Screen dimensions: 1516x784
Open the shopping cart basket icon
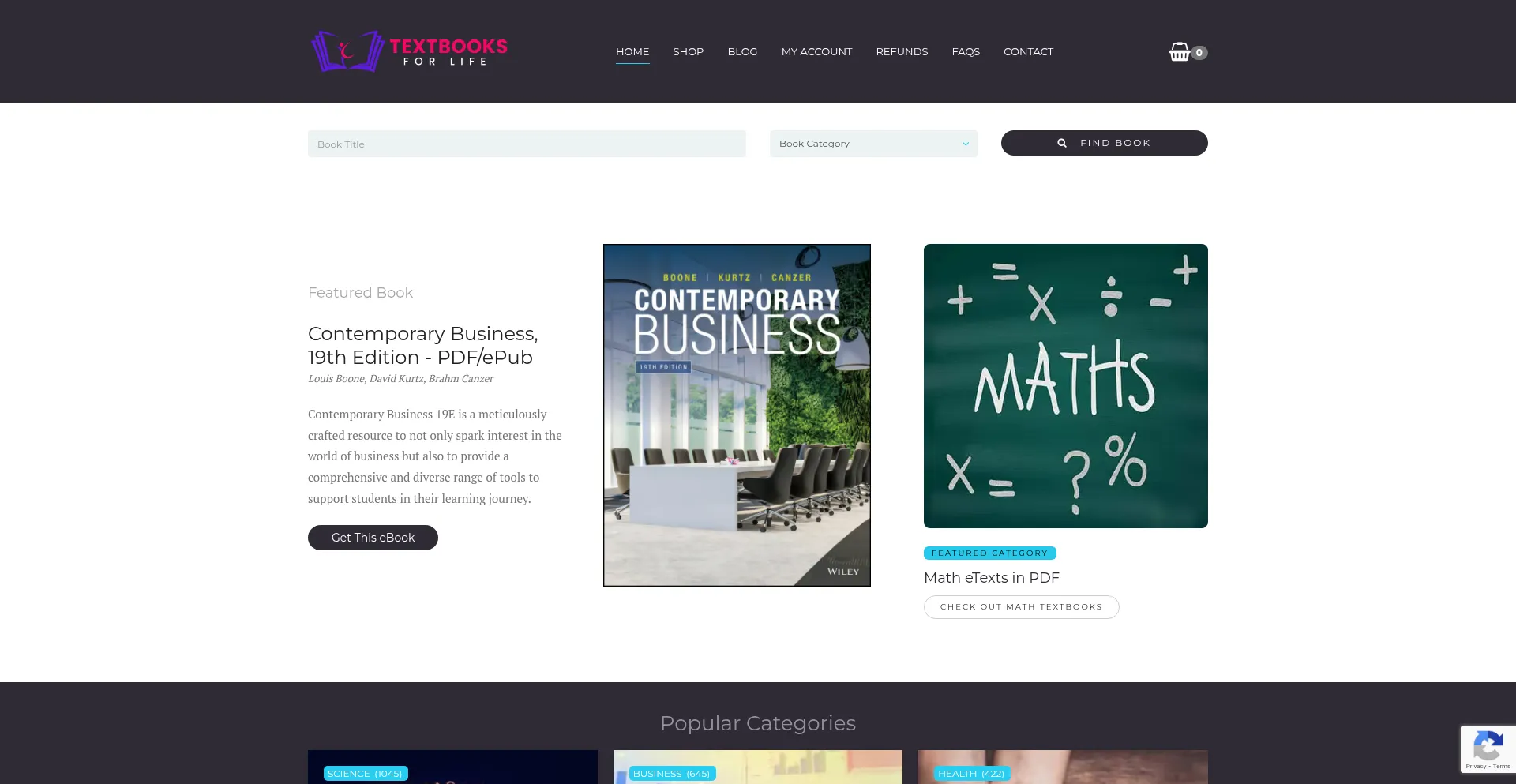point(1179,52)
